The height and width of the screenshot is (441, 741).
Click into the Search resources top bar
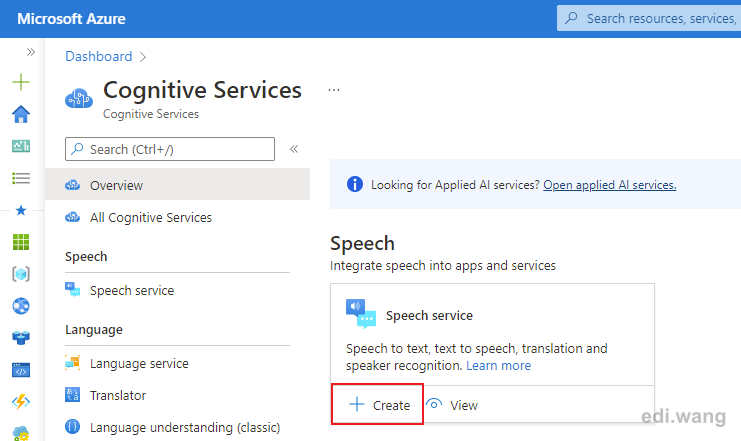(649, 18)
